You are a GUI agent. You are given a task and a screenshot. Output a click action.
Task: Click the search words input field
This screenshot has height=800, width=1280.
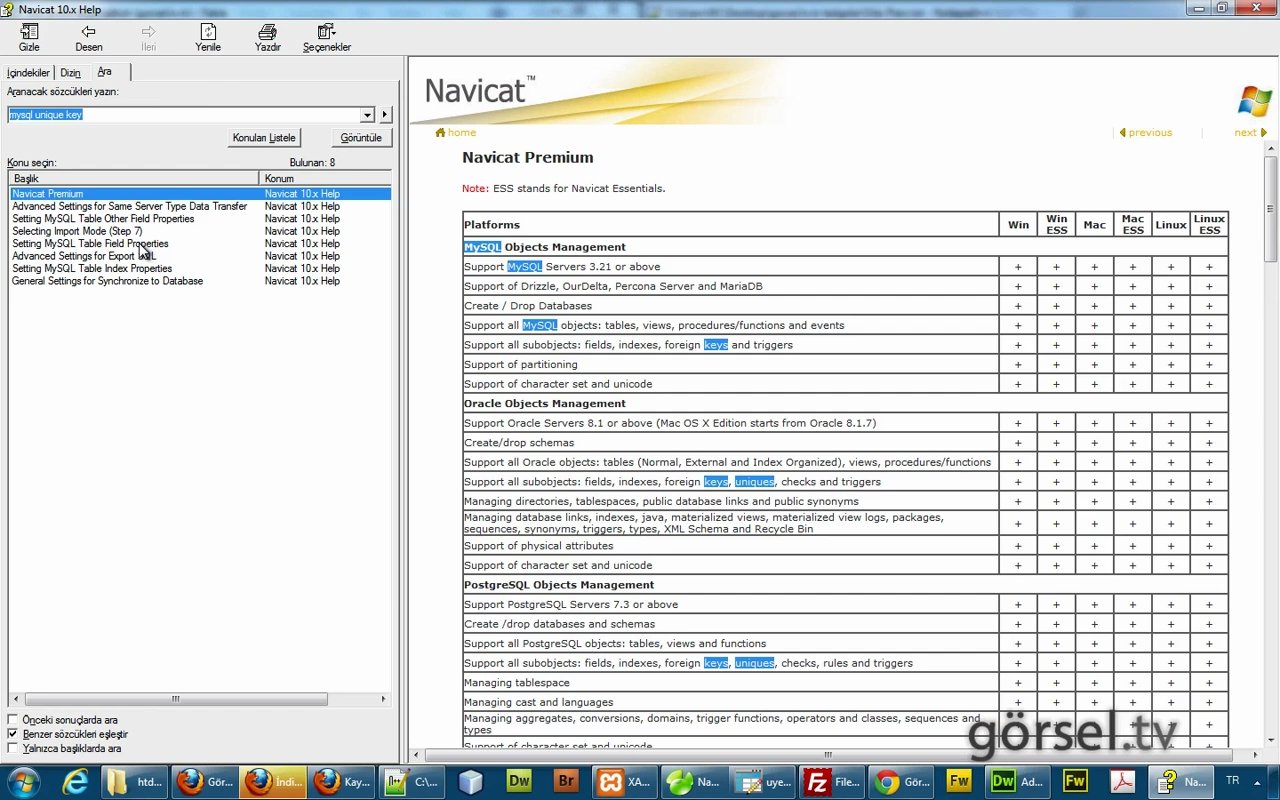184,115
